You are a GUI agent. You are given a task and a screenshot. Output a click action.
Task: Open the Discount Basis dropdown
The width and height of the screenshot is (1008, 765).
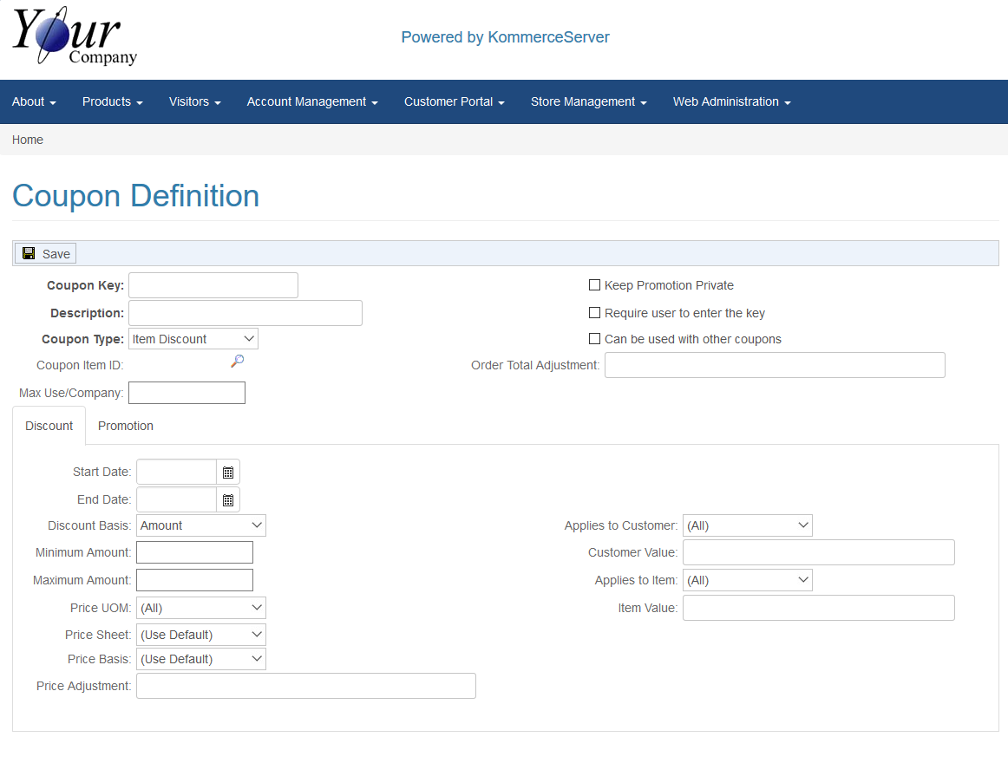(201, 526)
